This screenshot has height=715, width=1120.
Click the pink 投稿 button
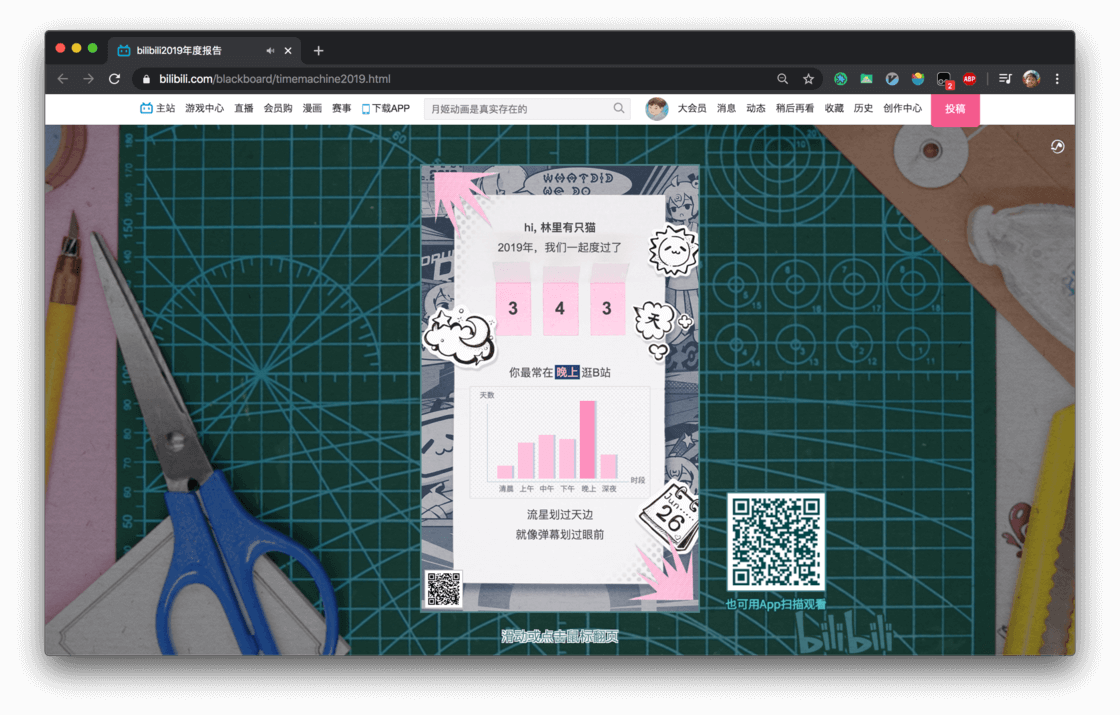[x=955, y=109]
